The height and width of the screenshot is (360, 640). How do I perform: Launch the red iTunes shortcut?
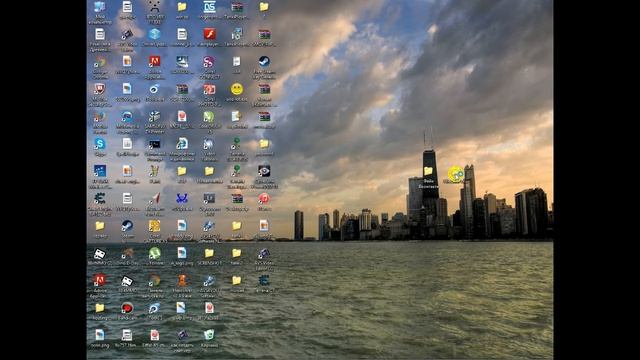pos(264,198)
